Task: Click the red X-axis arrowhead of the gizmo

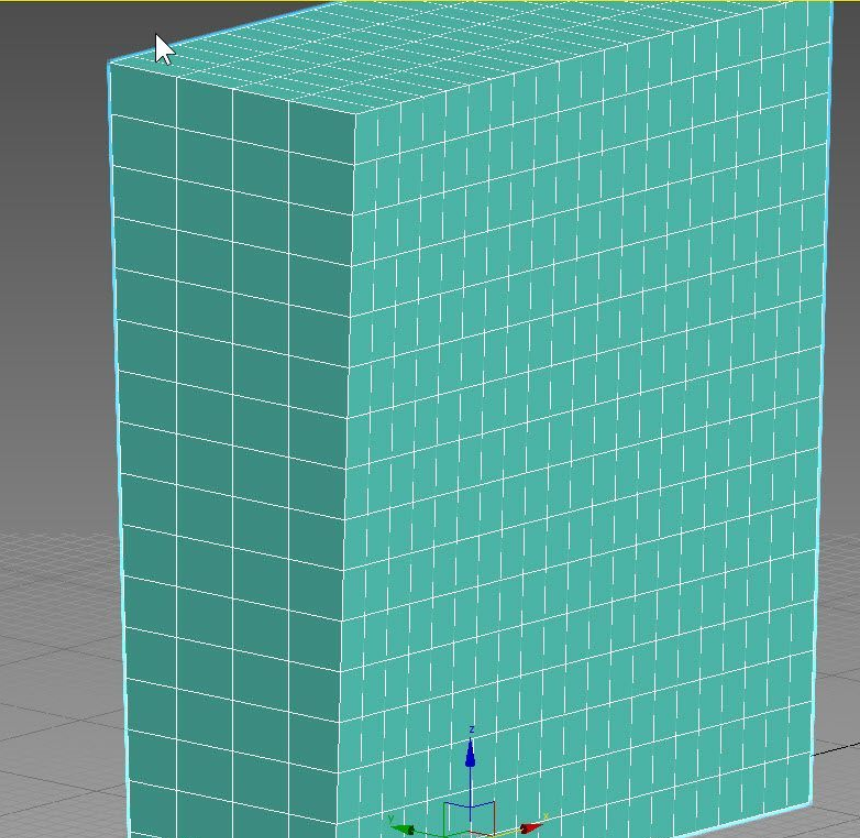Action: pos(531,827)
